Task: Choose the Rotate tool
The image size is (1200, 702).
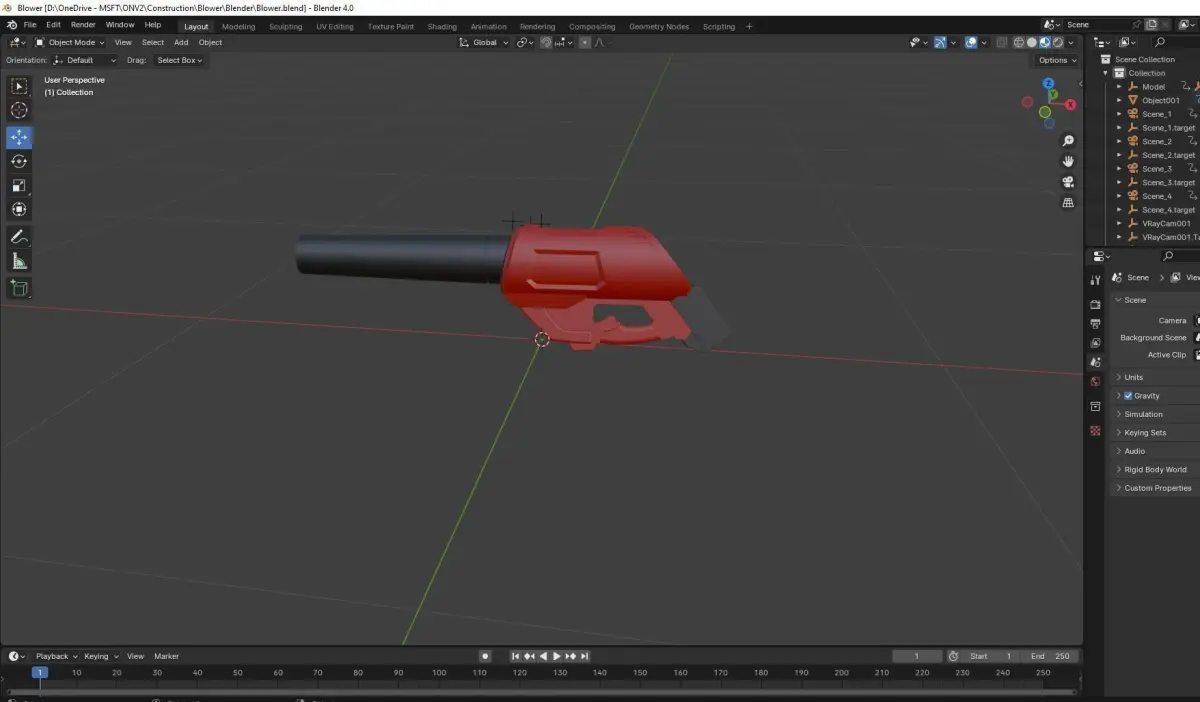Action: click(x=19, y=161)
